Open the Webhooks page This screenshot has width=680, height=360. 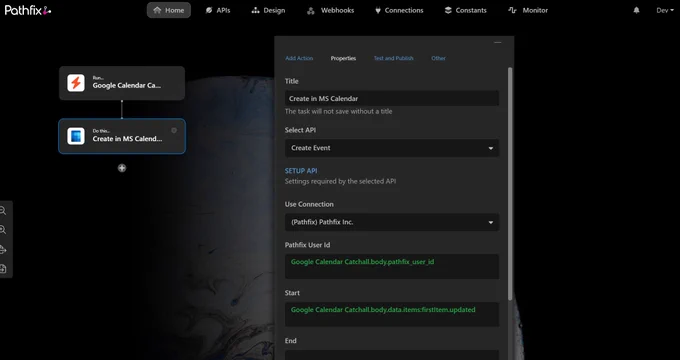click(x=330, y=10)
